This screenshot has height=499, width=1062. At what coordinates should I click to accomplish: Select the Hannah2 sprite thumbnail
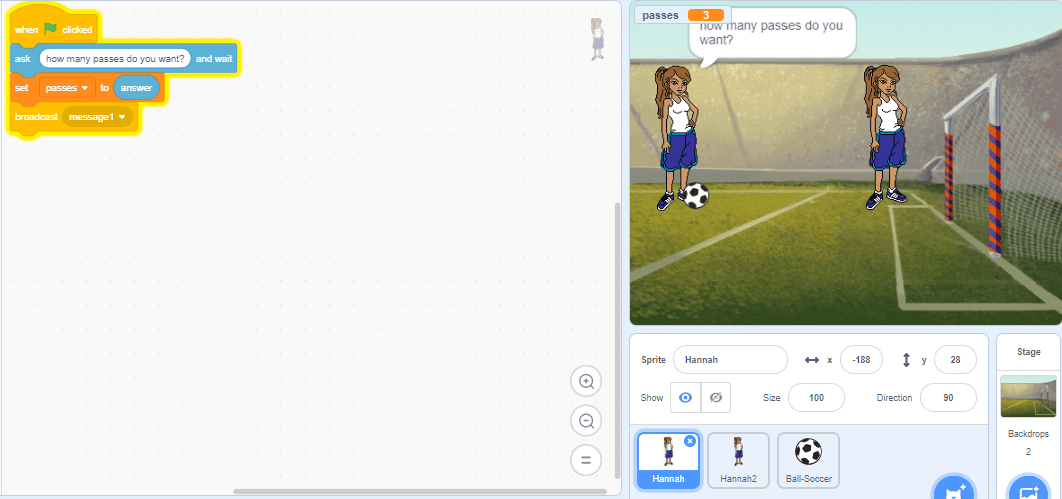pyautogui.click(x=737, y=459)
